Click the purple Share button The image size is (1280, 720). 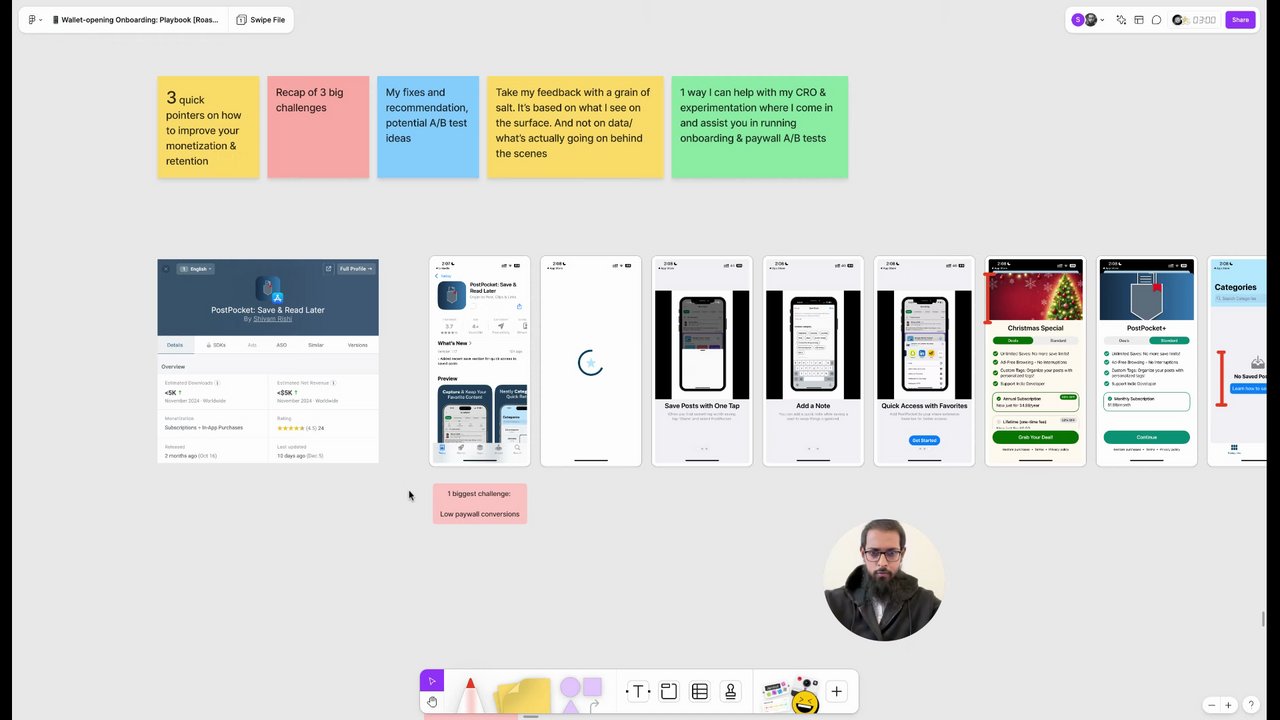click(1240, 20)
